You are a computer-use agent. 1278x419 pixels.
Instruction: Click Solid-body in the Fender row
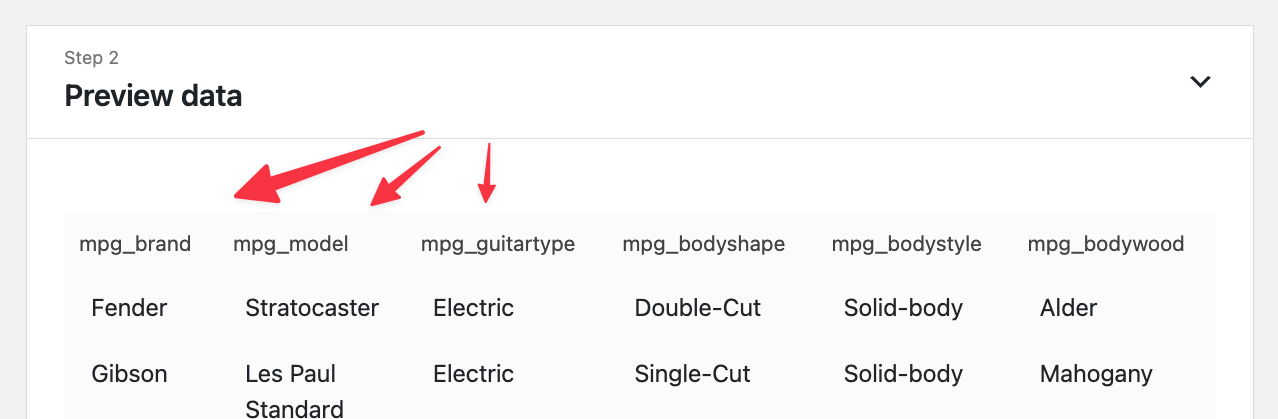pyautogui.click(x=904, y=308)
